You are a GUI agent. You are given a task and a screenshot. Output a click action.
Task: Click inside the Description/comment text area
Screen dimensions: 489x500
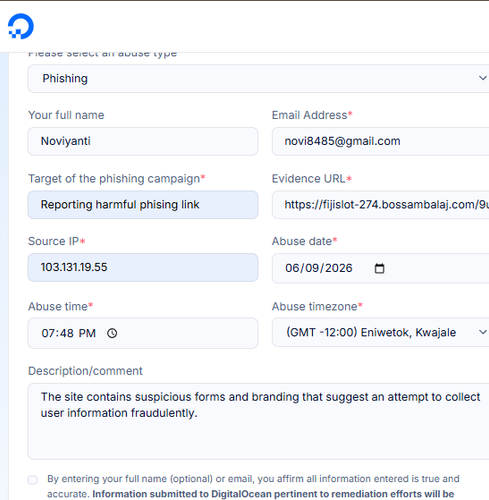point(258,421)
